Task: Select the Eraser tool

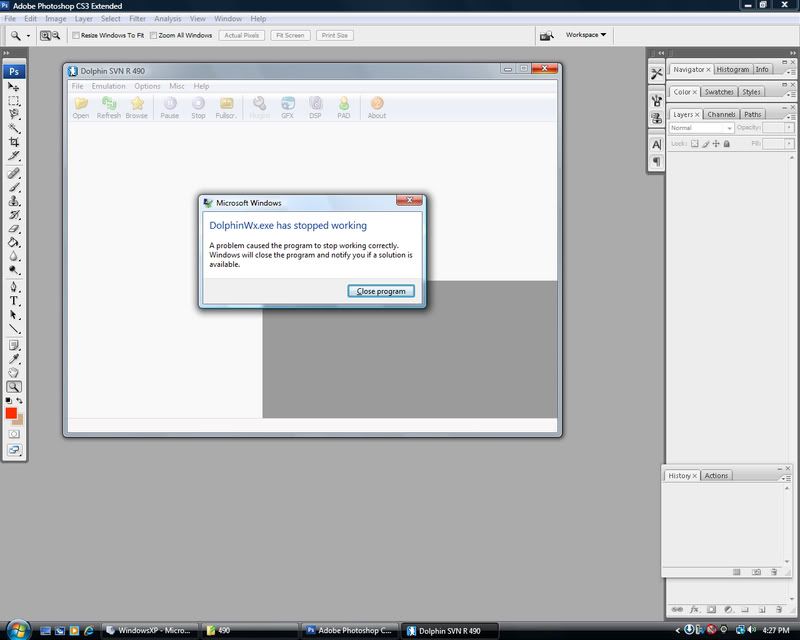Action: tap(14, 228)
